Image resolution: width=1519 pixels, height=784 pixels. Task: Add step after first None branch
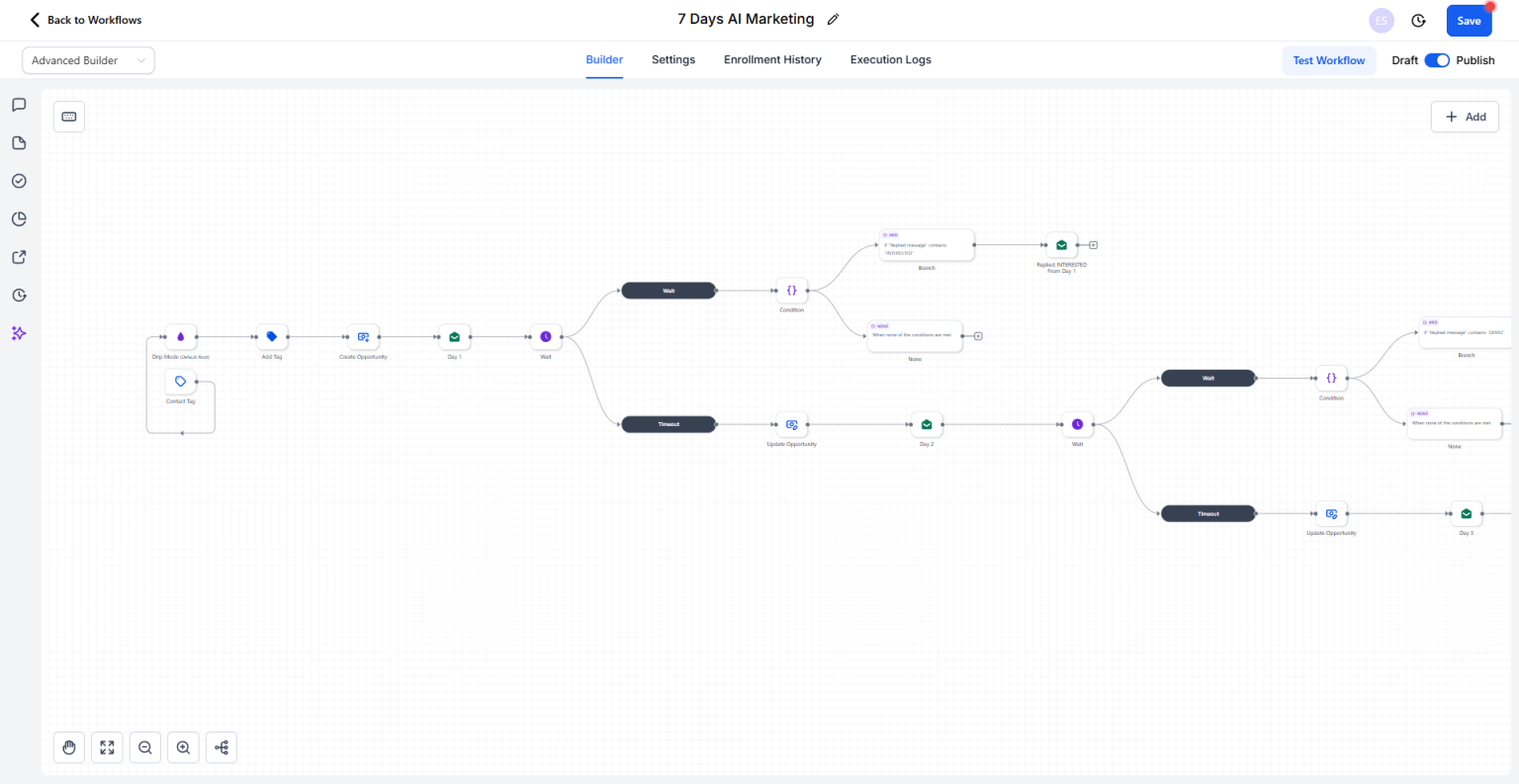tap(978, 336)
